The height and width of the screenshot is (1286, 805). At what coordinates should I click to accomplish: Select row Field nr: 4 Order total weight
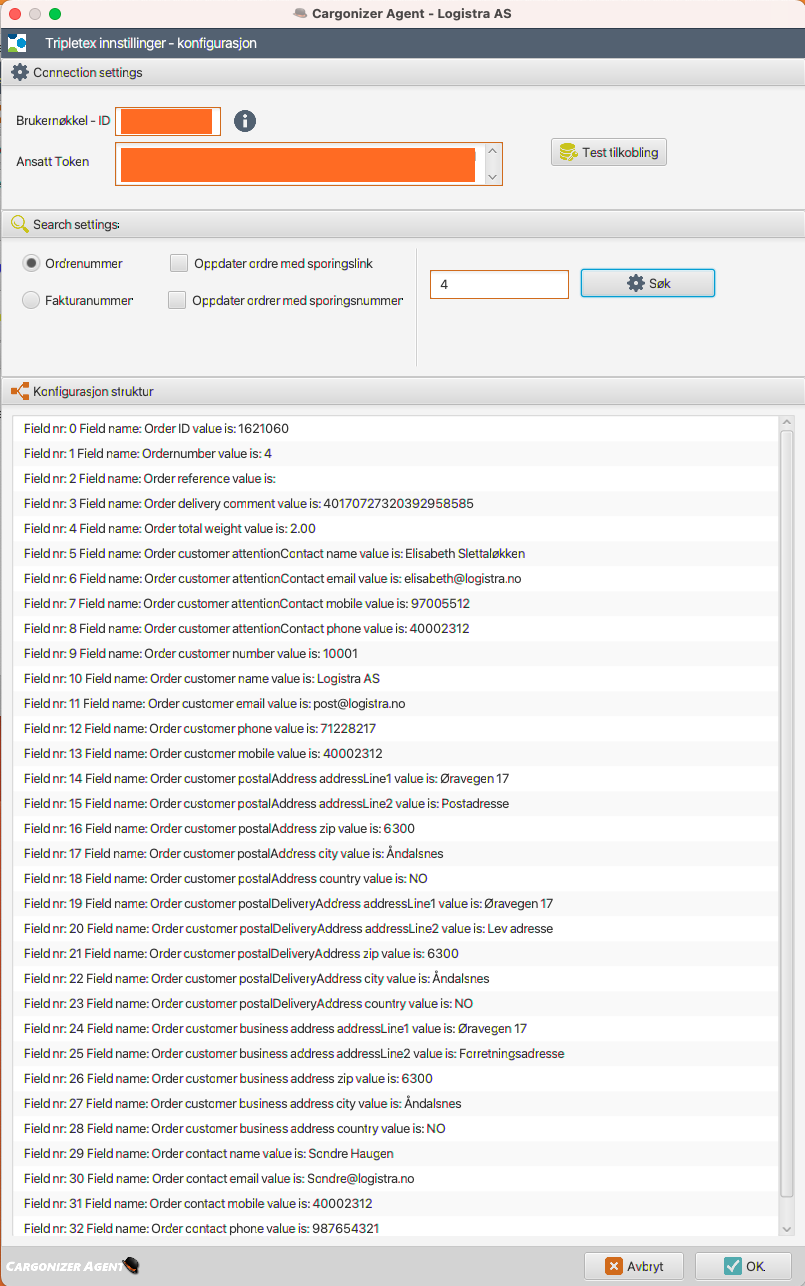click(x=396, y=528)
